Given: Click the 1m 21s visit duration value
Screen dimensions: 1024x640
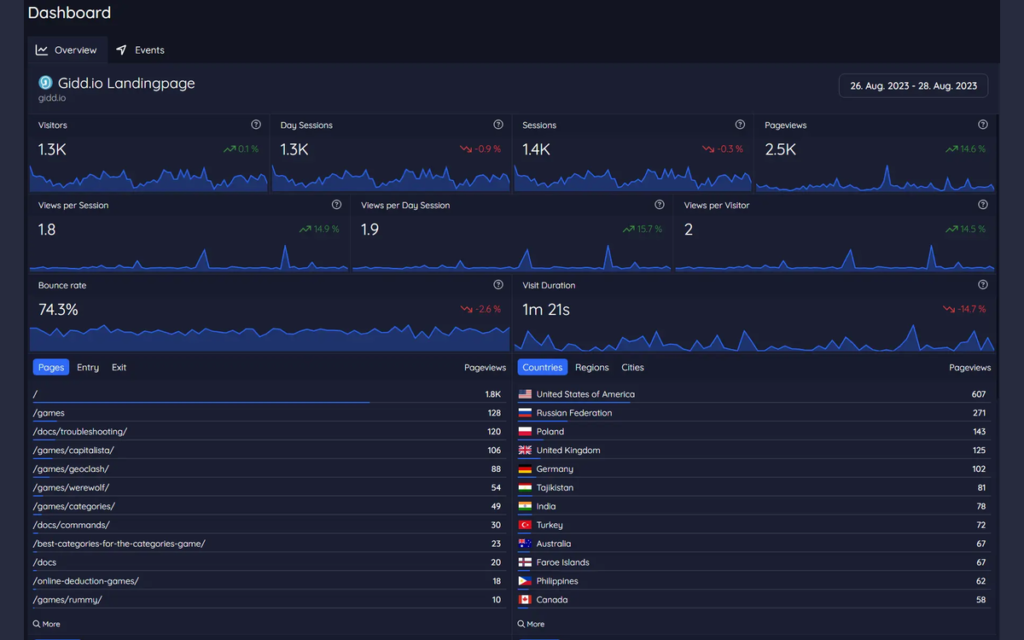Looking at the screenshot, I should pyautogui.click(x=546, y=310).
